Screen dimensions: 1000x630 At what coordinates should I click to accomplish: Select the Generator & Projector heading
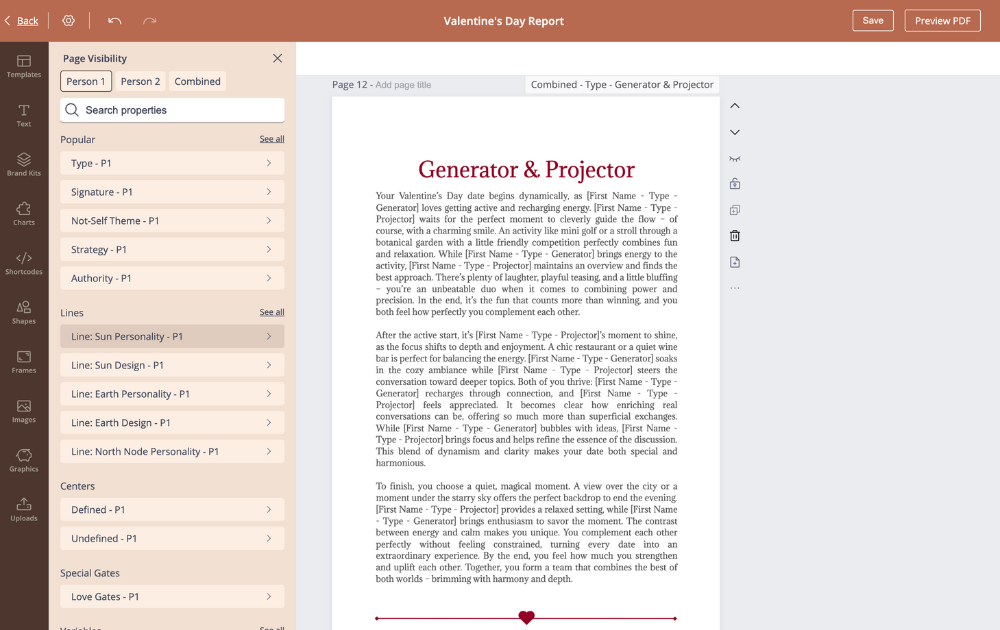[526, 170]
